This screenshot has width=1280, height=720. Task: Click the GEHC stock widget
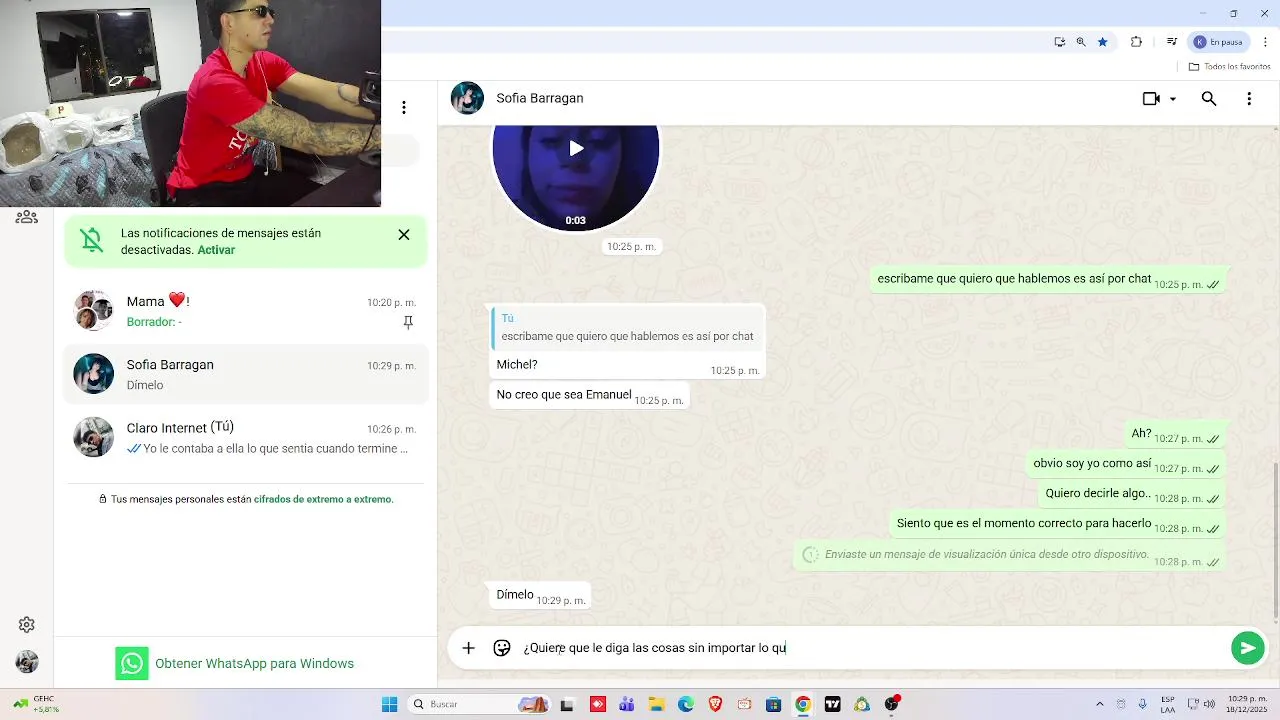[x=35, y=704]
